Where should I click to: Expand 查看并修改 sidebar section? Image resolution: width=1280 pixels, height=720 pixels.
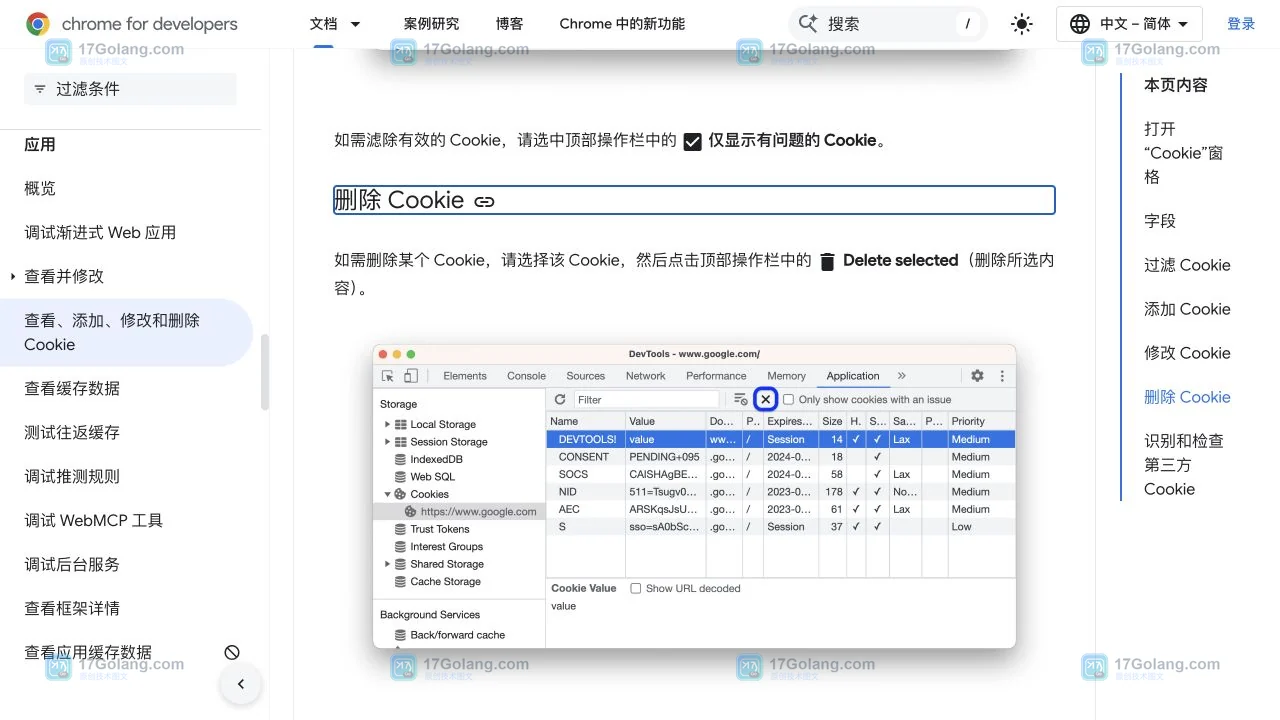(x=13, y=276)
